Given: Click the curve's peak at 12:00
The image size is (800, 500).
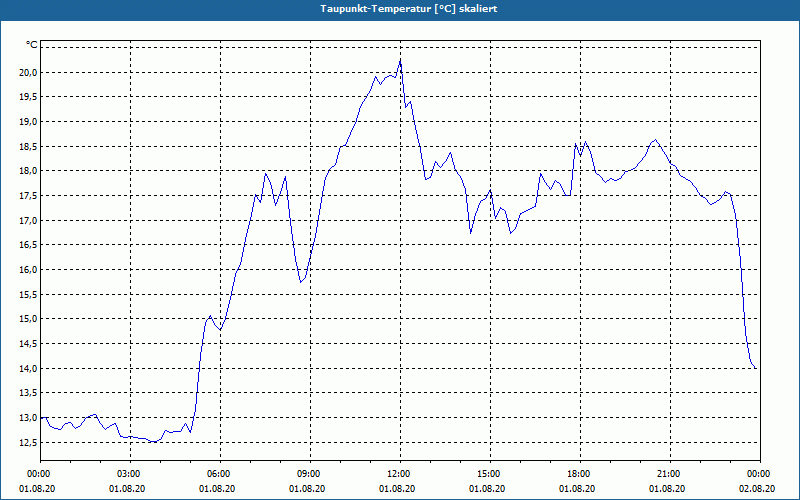Looking at the screenshot, I should [401, 61].
